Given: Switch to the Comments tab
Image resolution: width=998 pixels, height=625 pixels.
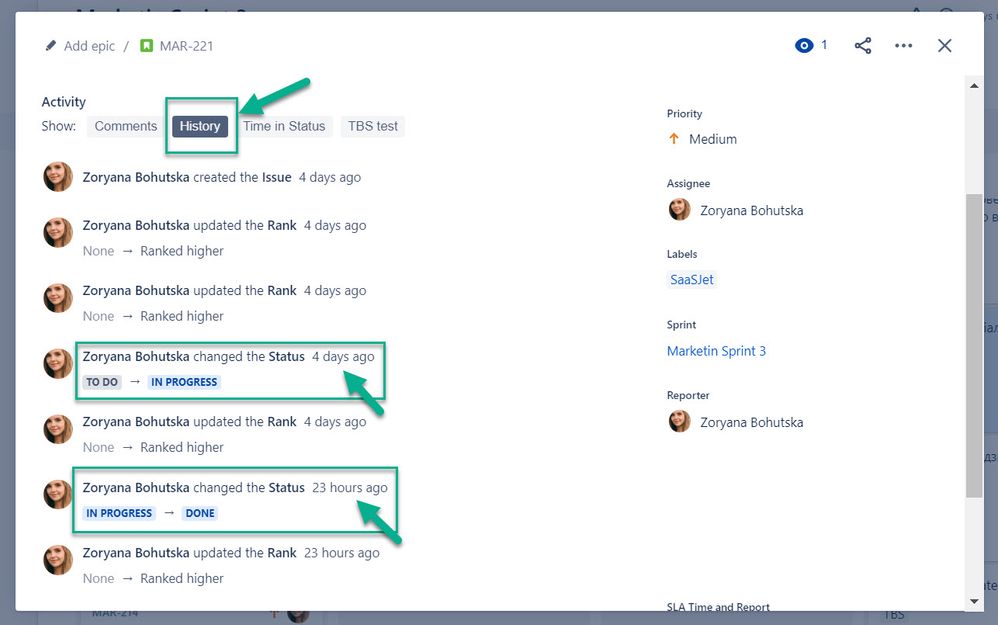Looking at the screenshot, I should click(125, 126).
